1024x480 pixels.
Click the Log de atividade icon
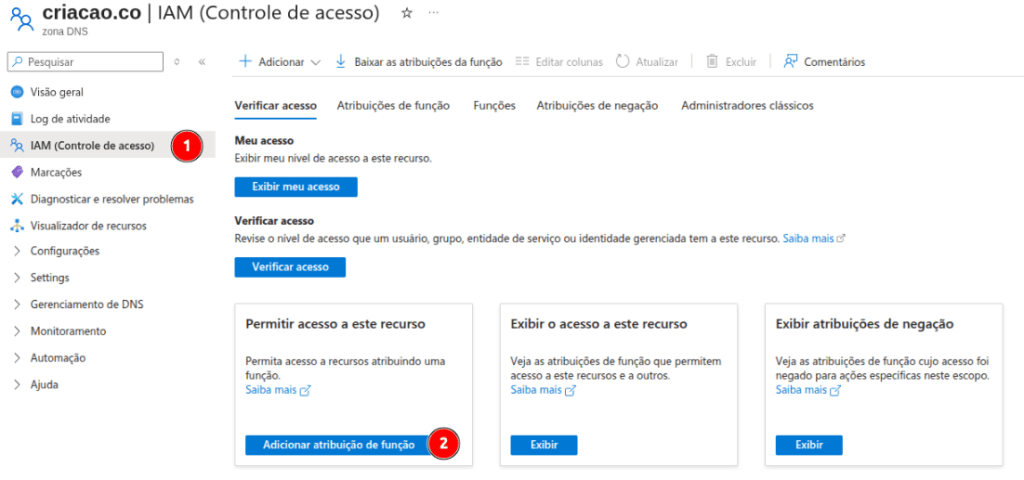[x=17, y=119]
